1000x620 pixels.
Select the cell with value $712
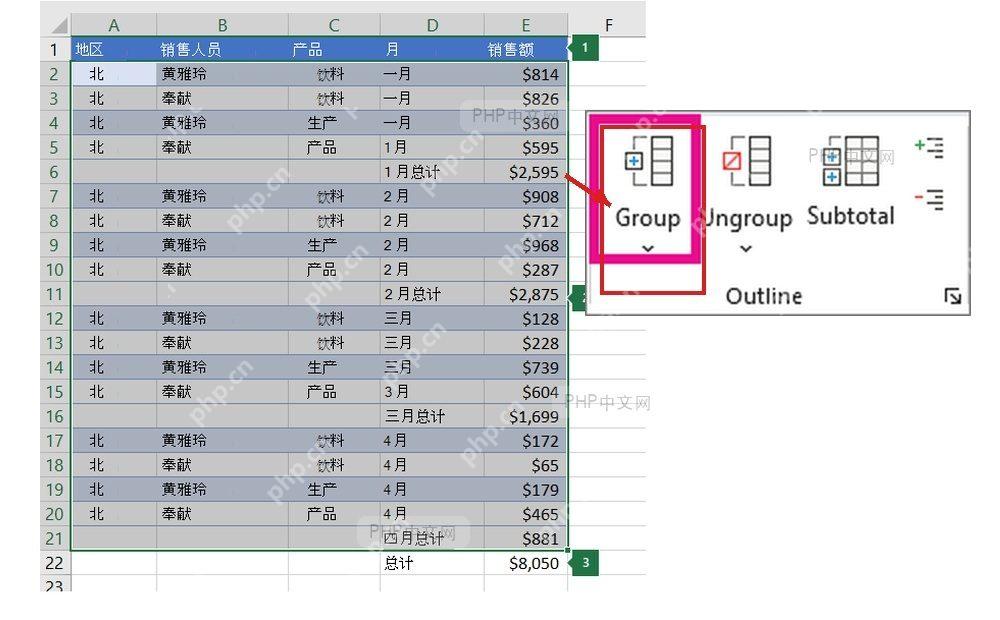pos(526,221)
